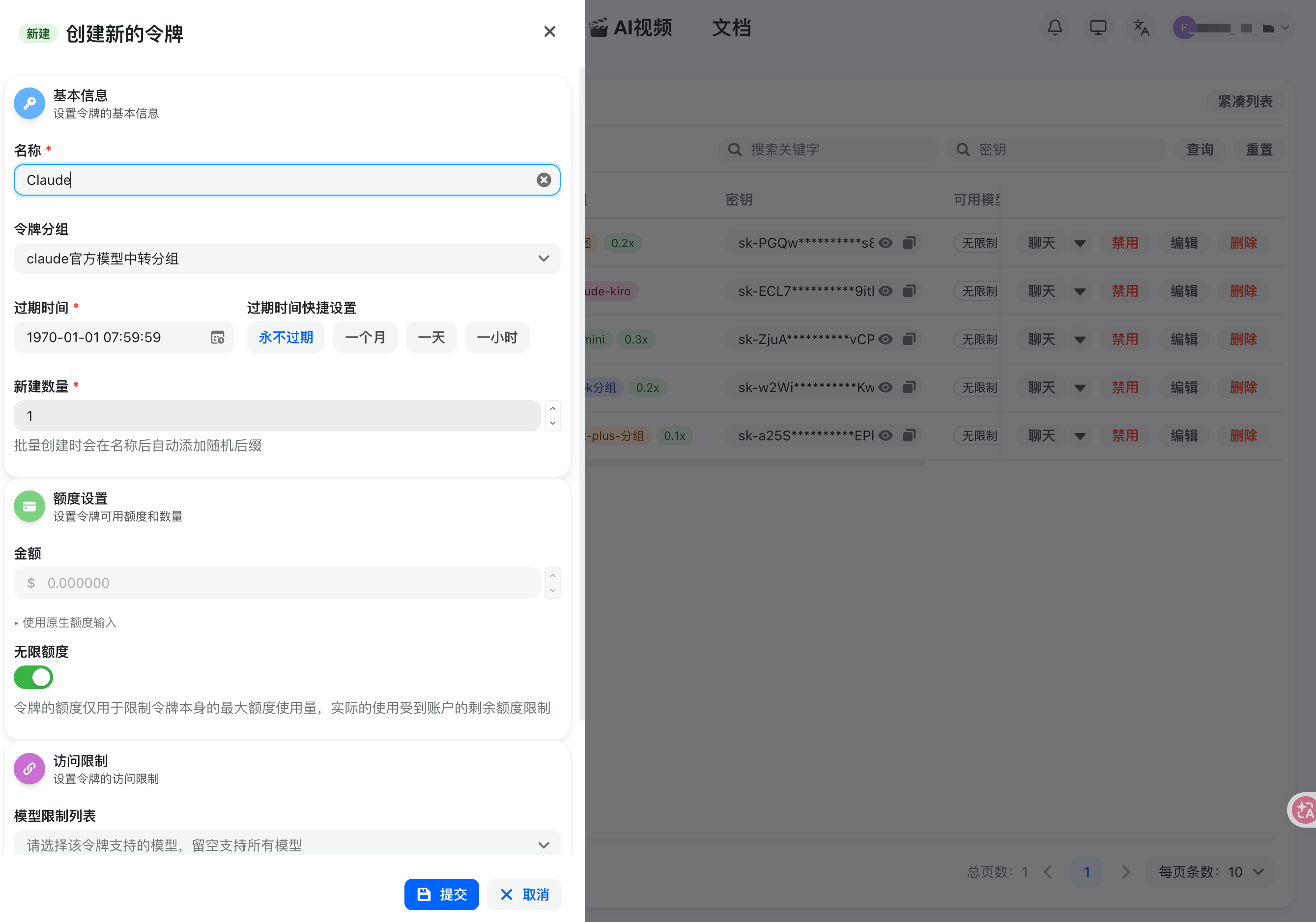Reveal the sk-ZjuA key
The height and width of the screenshot is (922, 1316).
click(x=886, y=340)
